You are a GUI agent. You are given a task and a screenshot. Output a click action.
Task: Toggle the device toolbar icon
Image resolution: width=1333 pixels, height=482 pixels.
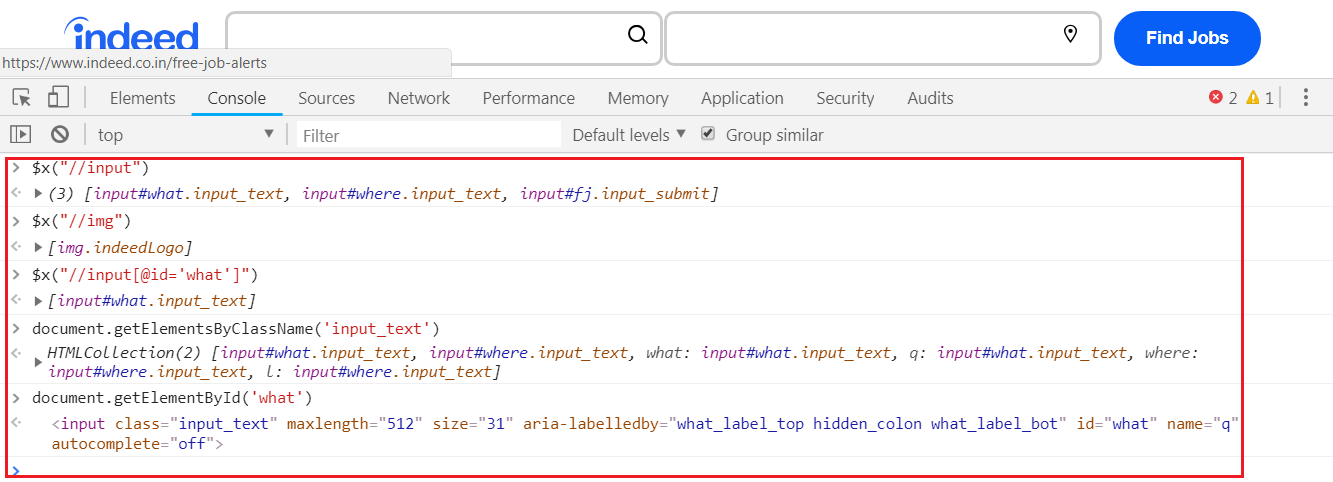click(x=58, y=97)
